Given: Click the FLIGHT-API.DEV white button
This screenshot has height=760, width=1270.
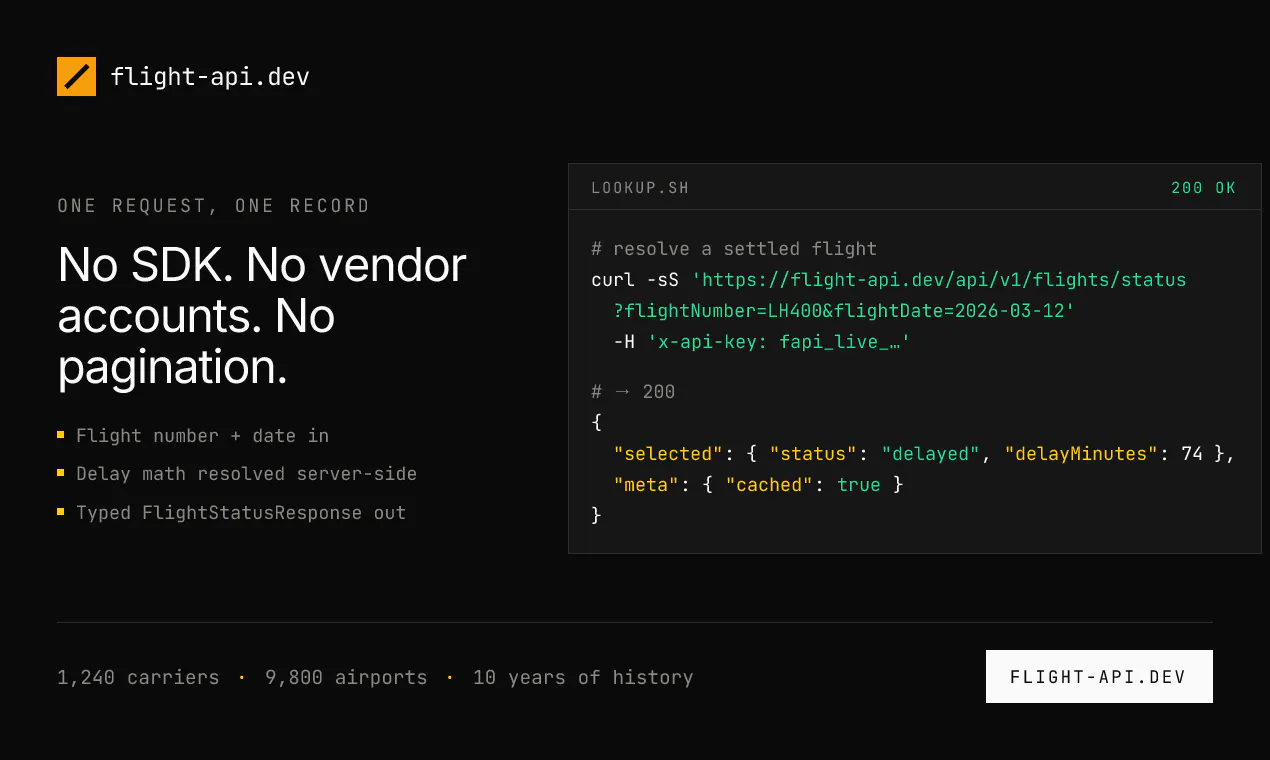Looking at the screenshot, I should [x=1099, y=676].
